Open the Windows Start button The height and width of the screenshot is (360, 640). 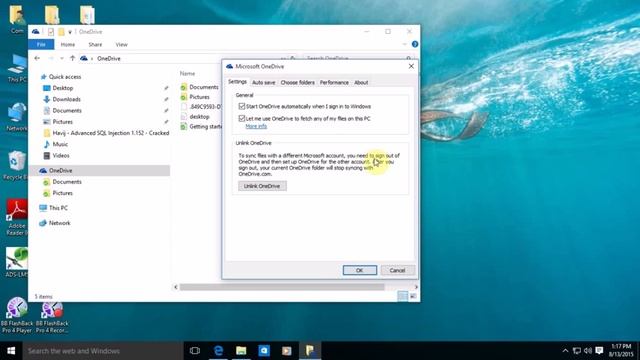(11, 351)
